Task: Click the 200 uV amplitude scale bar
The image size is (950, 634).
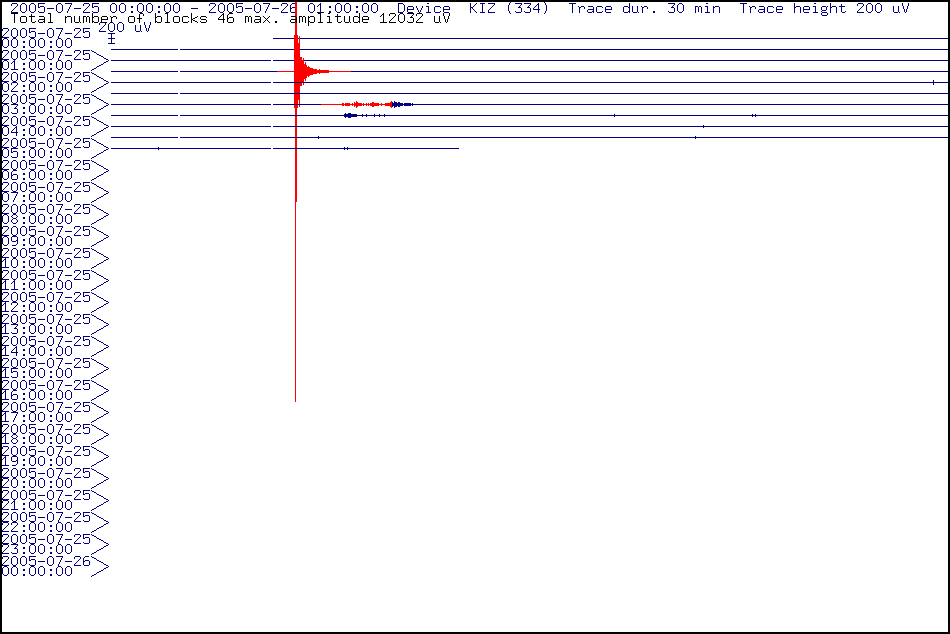Action: click(x=111, y=39)
